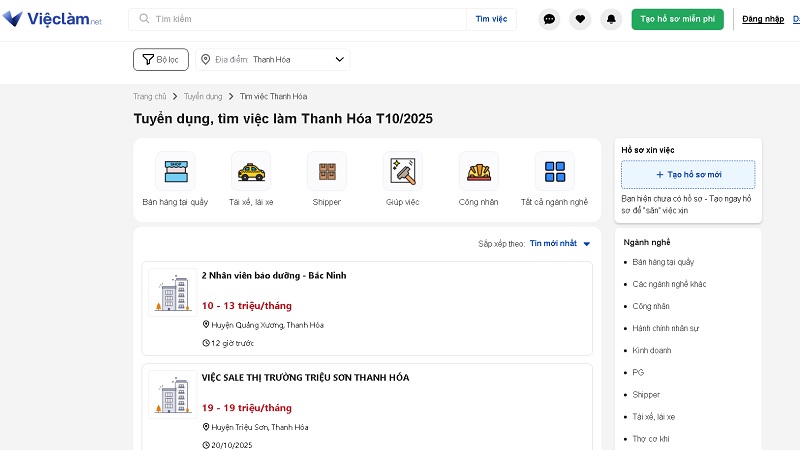Viewport: 800px width, 450px height.
Task: Select Bán hàng tại quầy category icon
Action: tap(176, 171)
